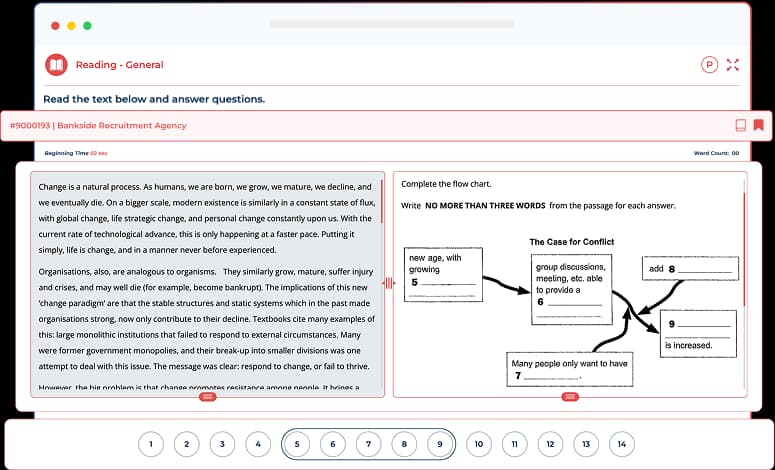Click the vertical divider handle between panels
This screenshot has height=470, width=775.
388,284
